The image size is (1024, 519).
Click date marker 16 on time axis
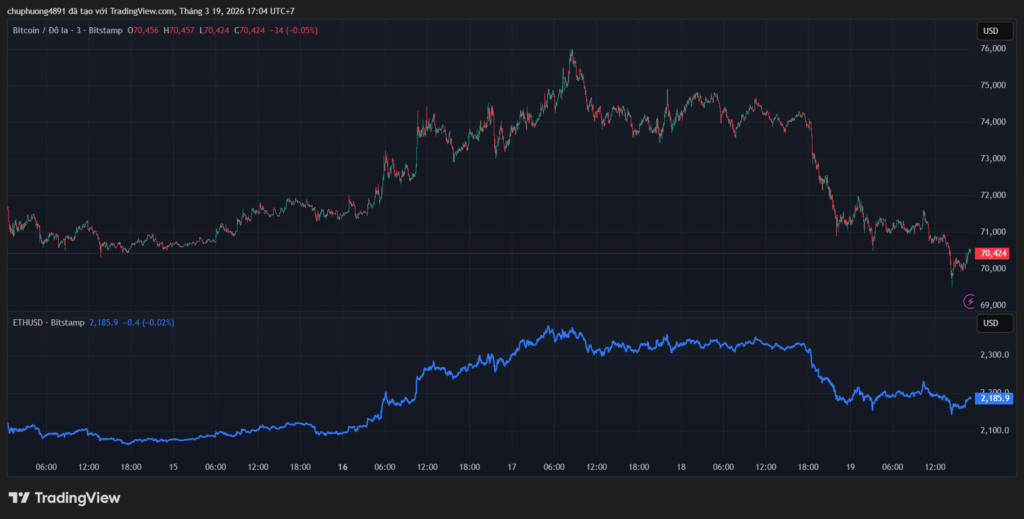(343, 467)
